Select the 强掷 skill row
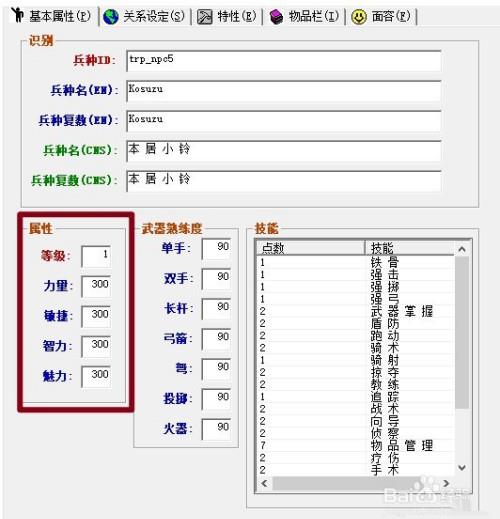500x519 pixels. [x=355, y=287]
